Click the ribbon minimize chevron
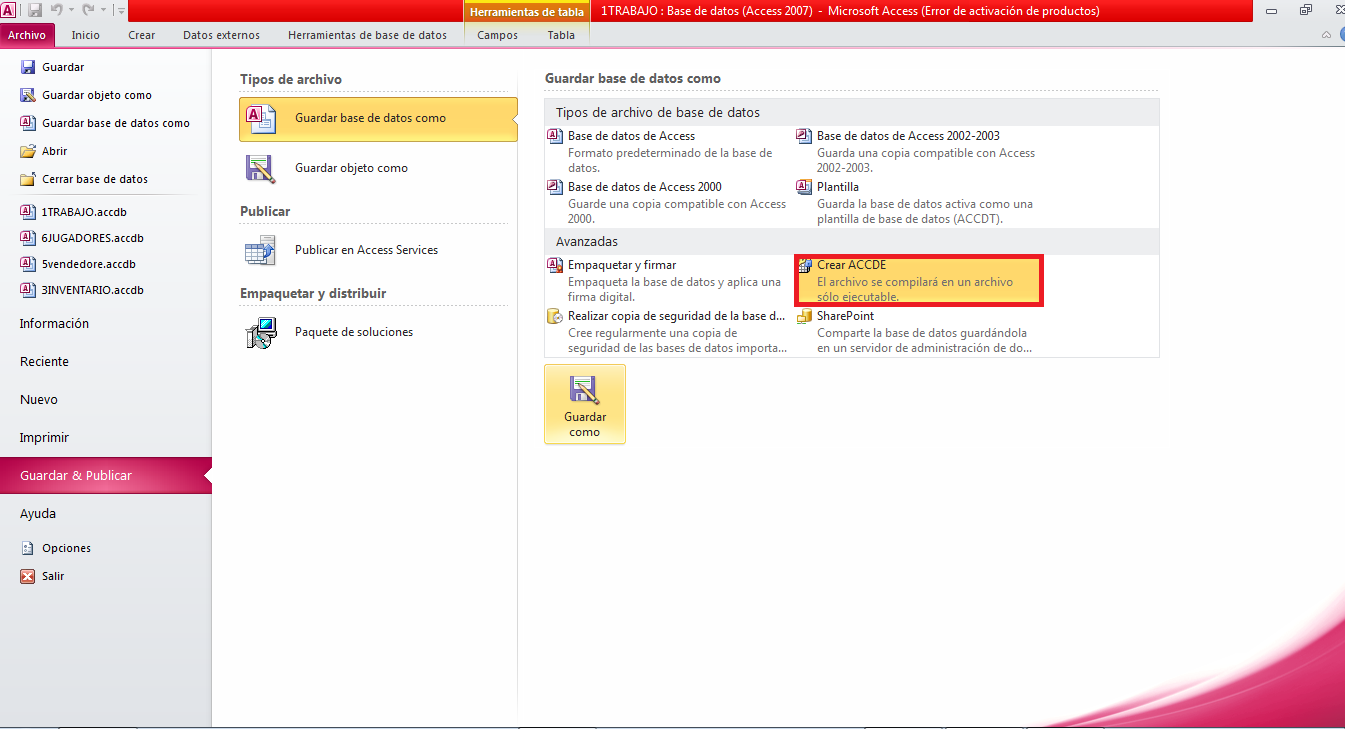This screenshot has height=729, width=1345. click(x=1326, y=34)
